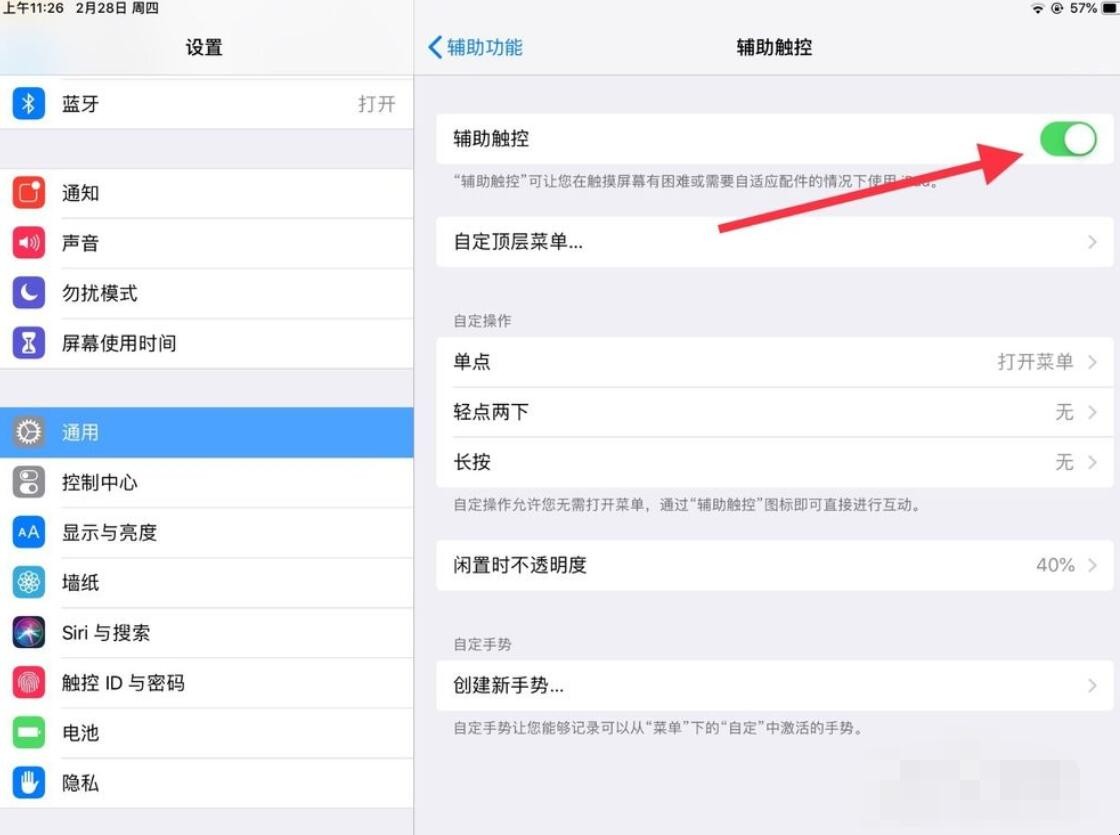Open chevron on 闲置时不透明度 row
The width and height of the screenshot is (1120, 835).
coord(1092,565)
